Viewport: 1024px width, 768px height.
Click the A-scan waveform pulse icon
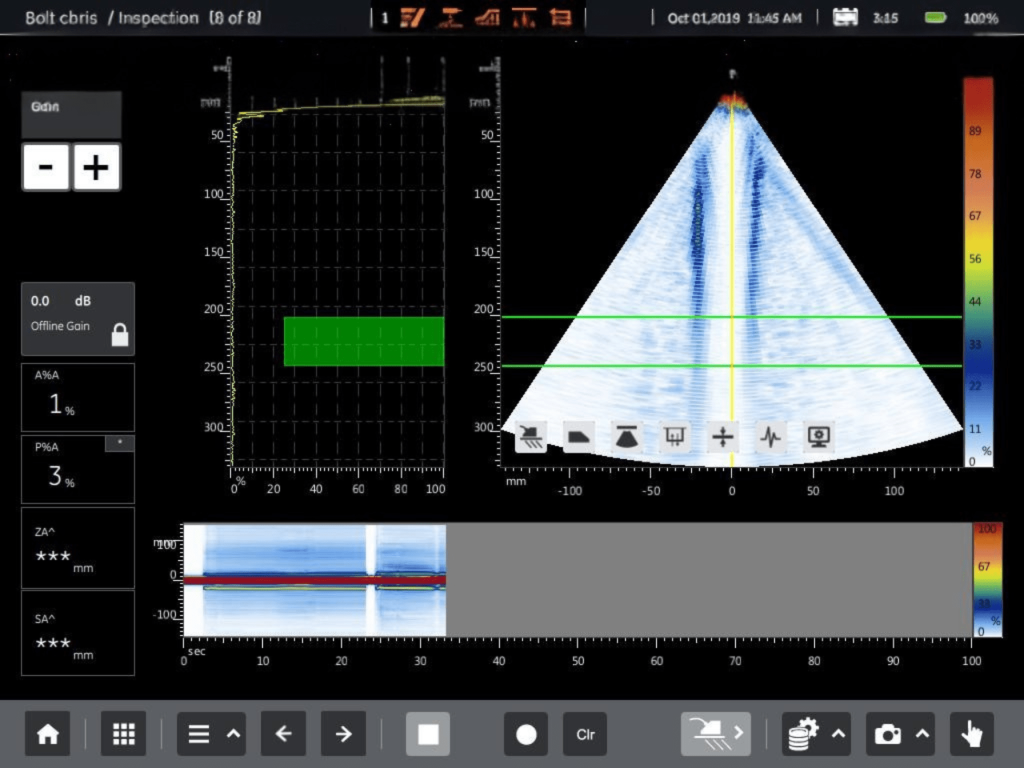[770, 437]
